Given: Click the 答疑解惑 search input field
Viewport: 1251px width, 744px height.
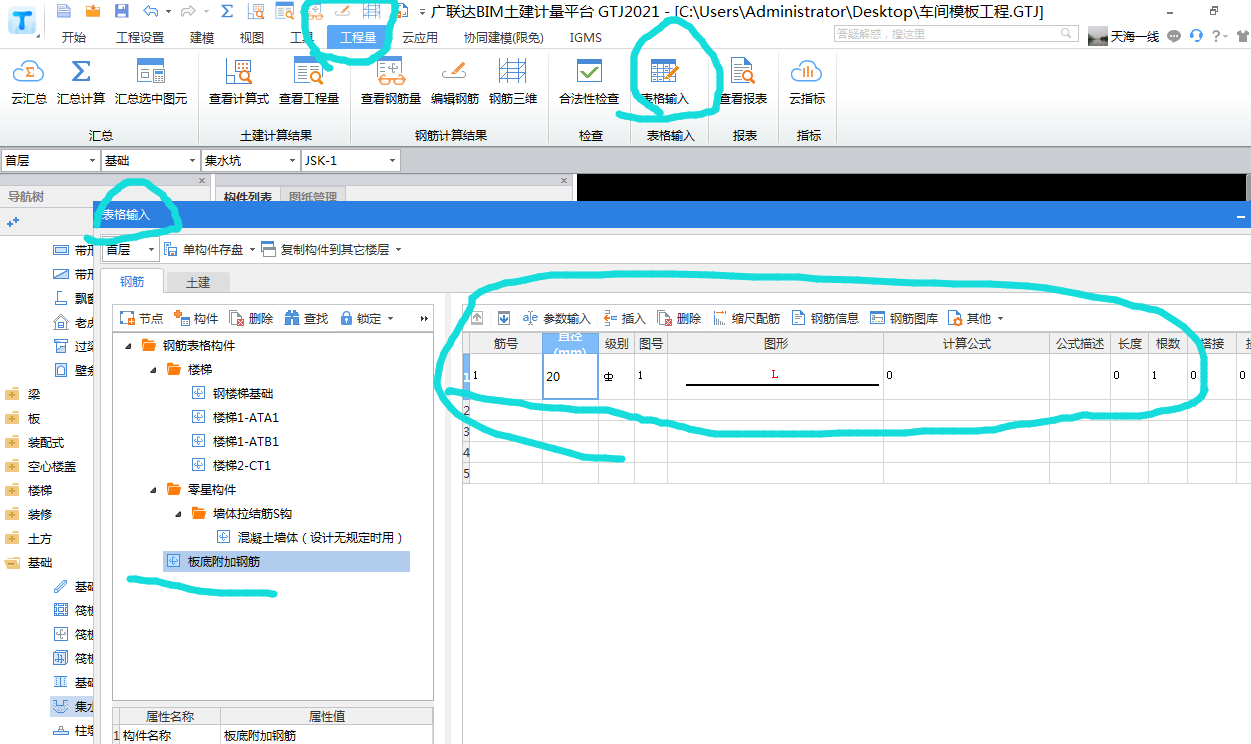Looking at the screenshot, I should coord(958,34).
